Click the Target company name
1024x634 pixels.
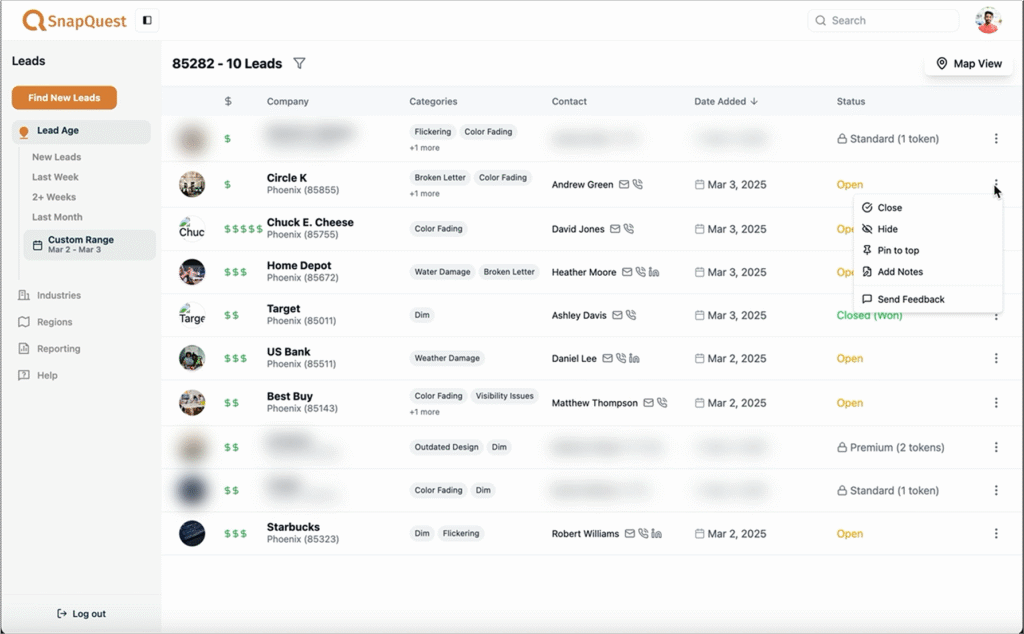pyautogui.click(x=283, y=309)
